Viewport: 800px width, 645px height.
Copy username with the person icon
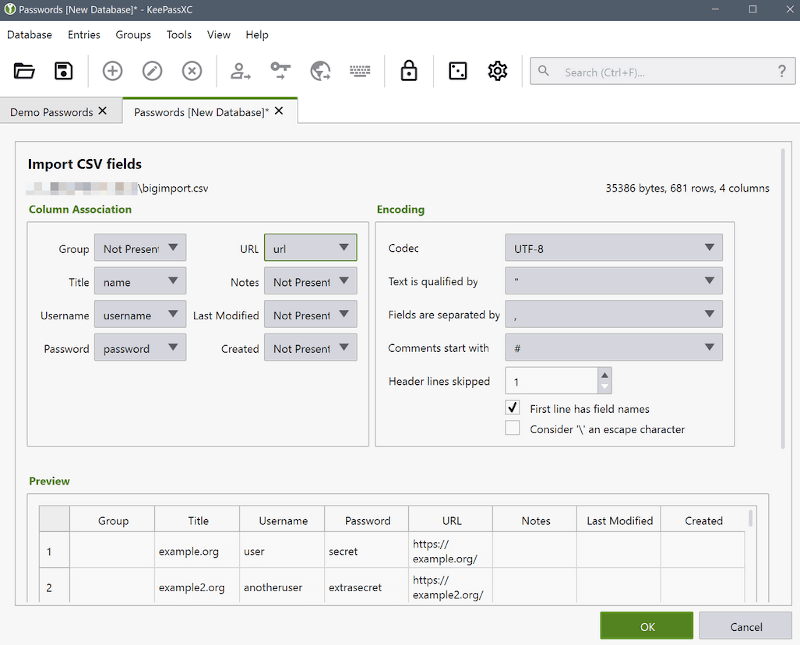[240, 71]
